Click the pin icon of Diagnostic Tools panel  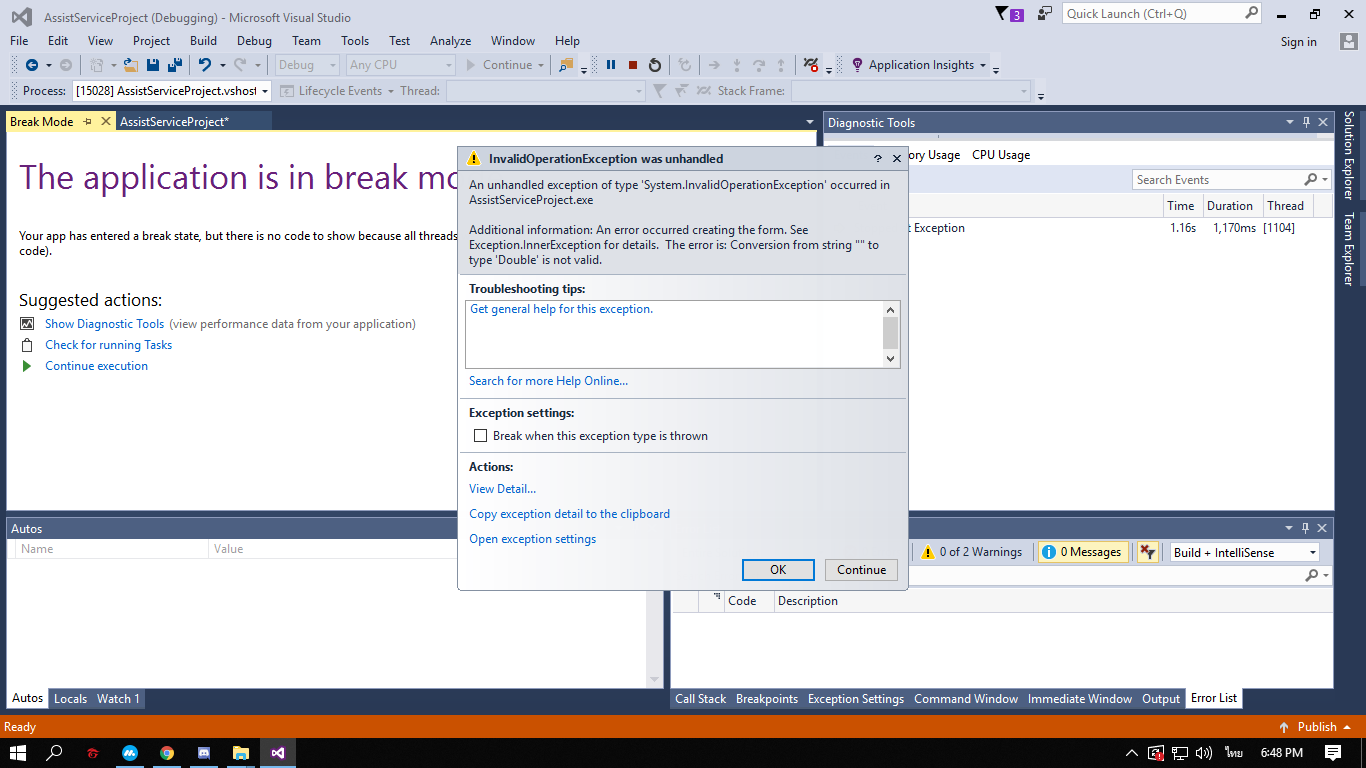pyautogui.click(x=1306, y=122)
